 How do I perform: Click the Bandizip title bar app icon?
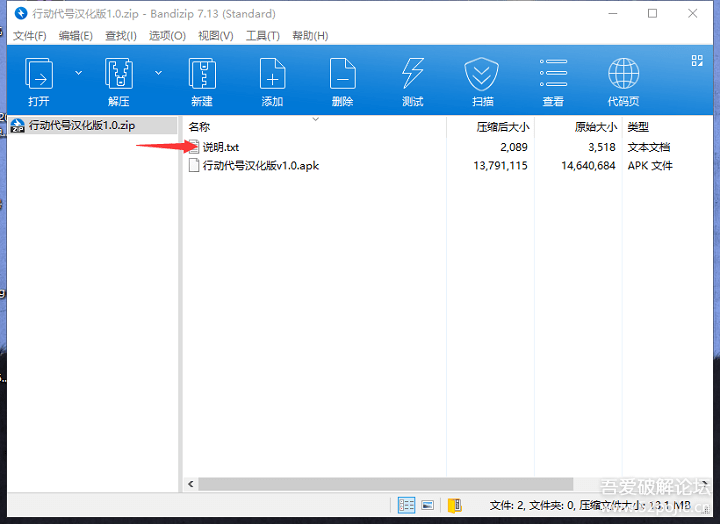[x=21, y=13]
